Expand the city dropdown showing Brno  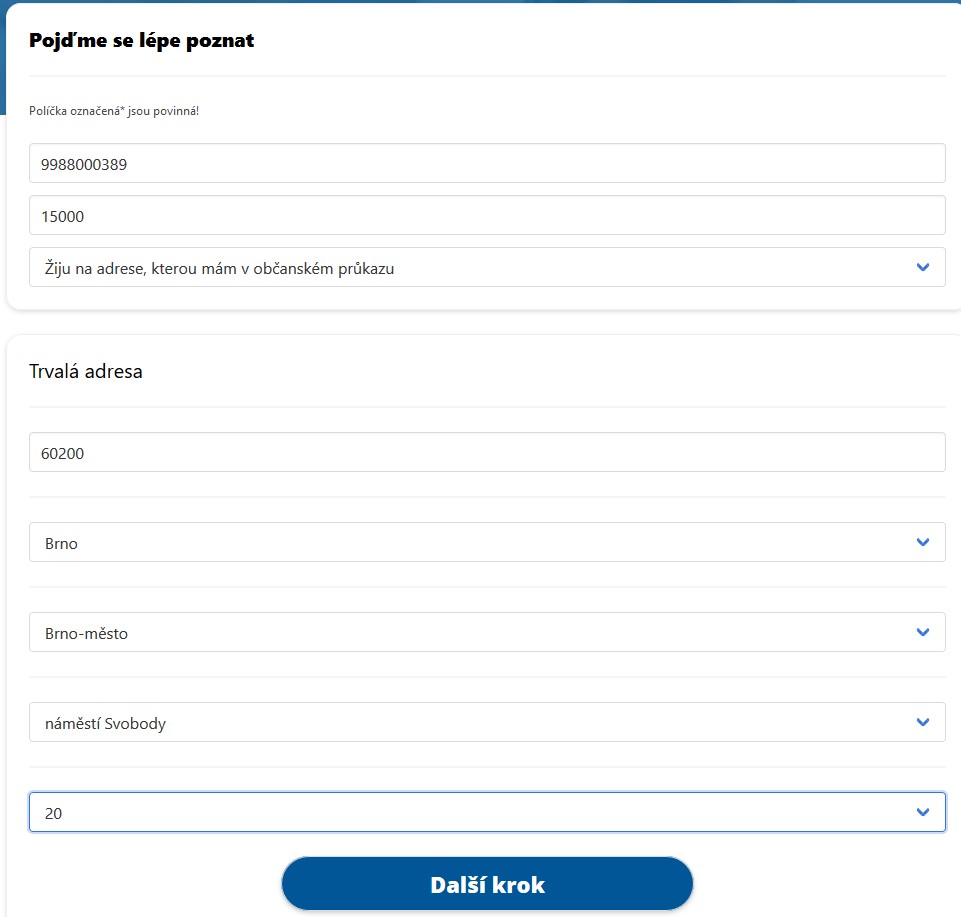pos(487,542)
